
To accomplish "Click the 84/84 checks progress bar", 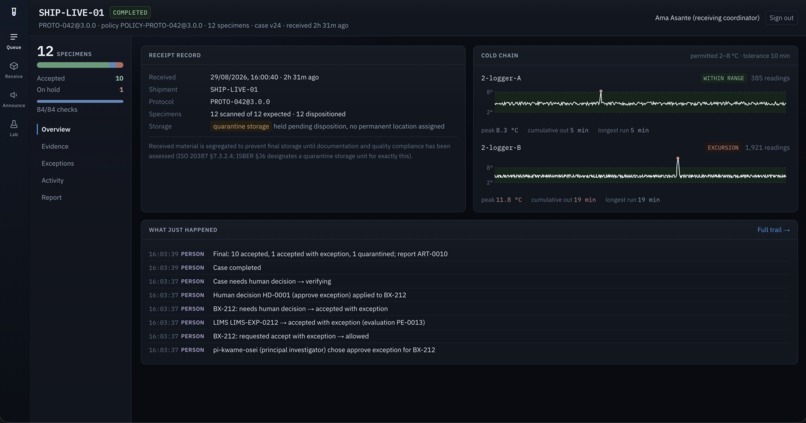I will point(80,101).
